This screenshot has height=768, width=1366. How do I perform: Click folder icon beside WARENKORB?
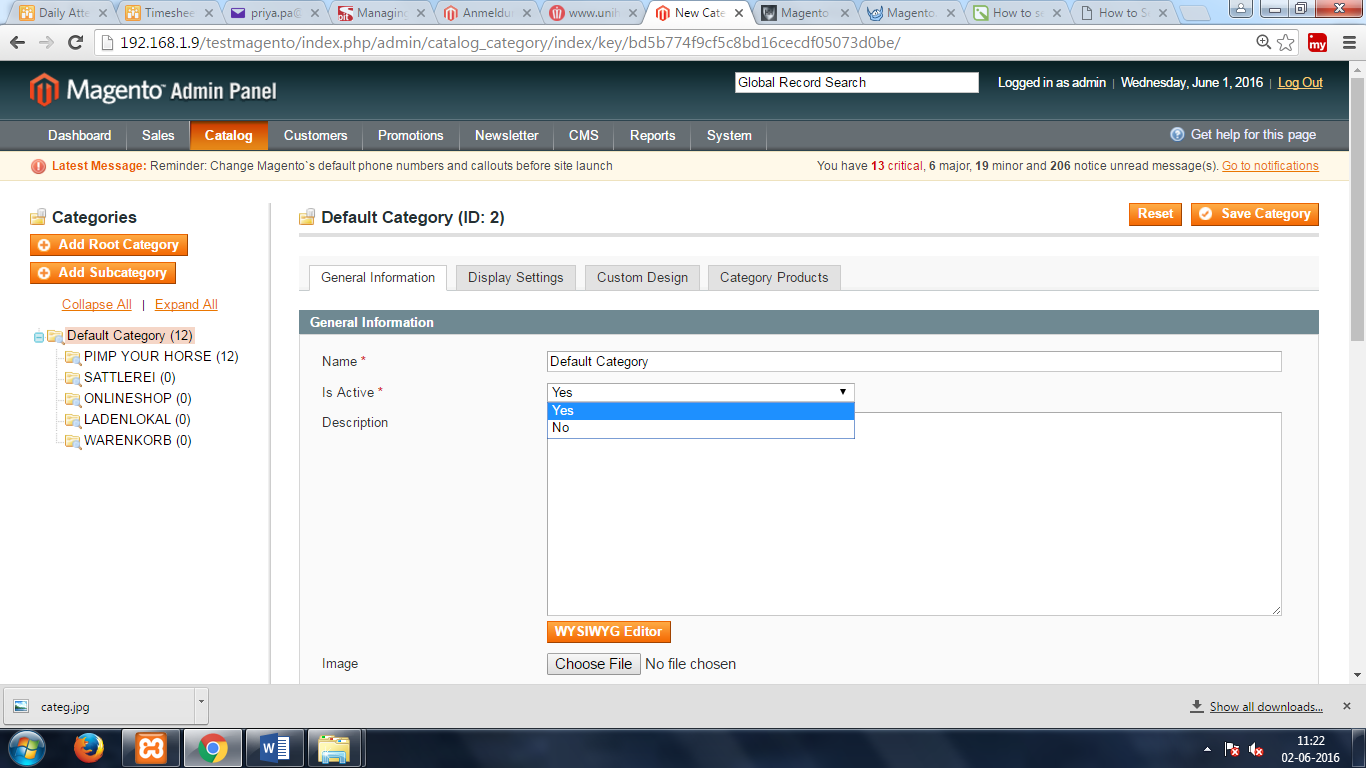click(72, 441)
